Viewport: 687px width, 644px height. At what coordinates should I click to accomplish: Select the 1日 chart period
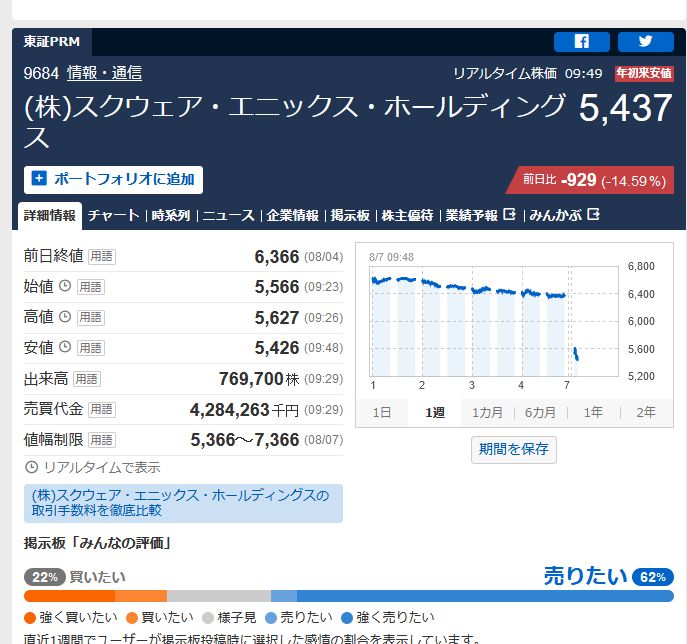coord(382,413)
